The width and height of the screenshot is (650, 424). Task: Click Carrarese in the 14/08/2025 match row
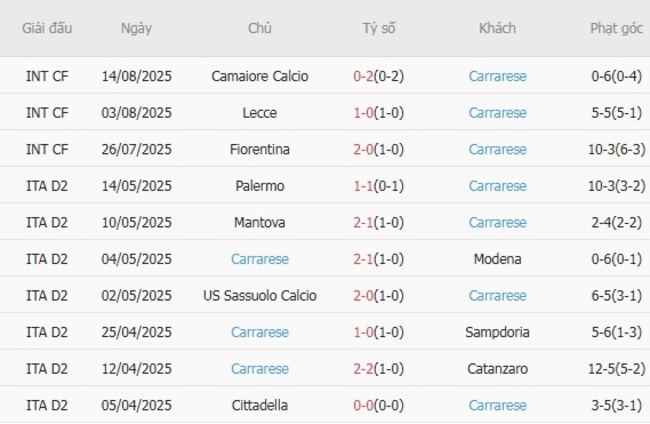(497, 76)
